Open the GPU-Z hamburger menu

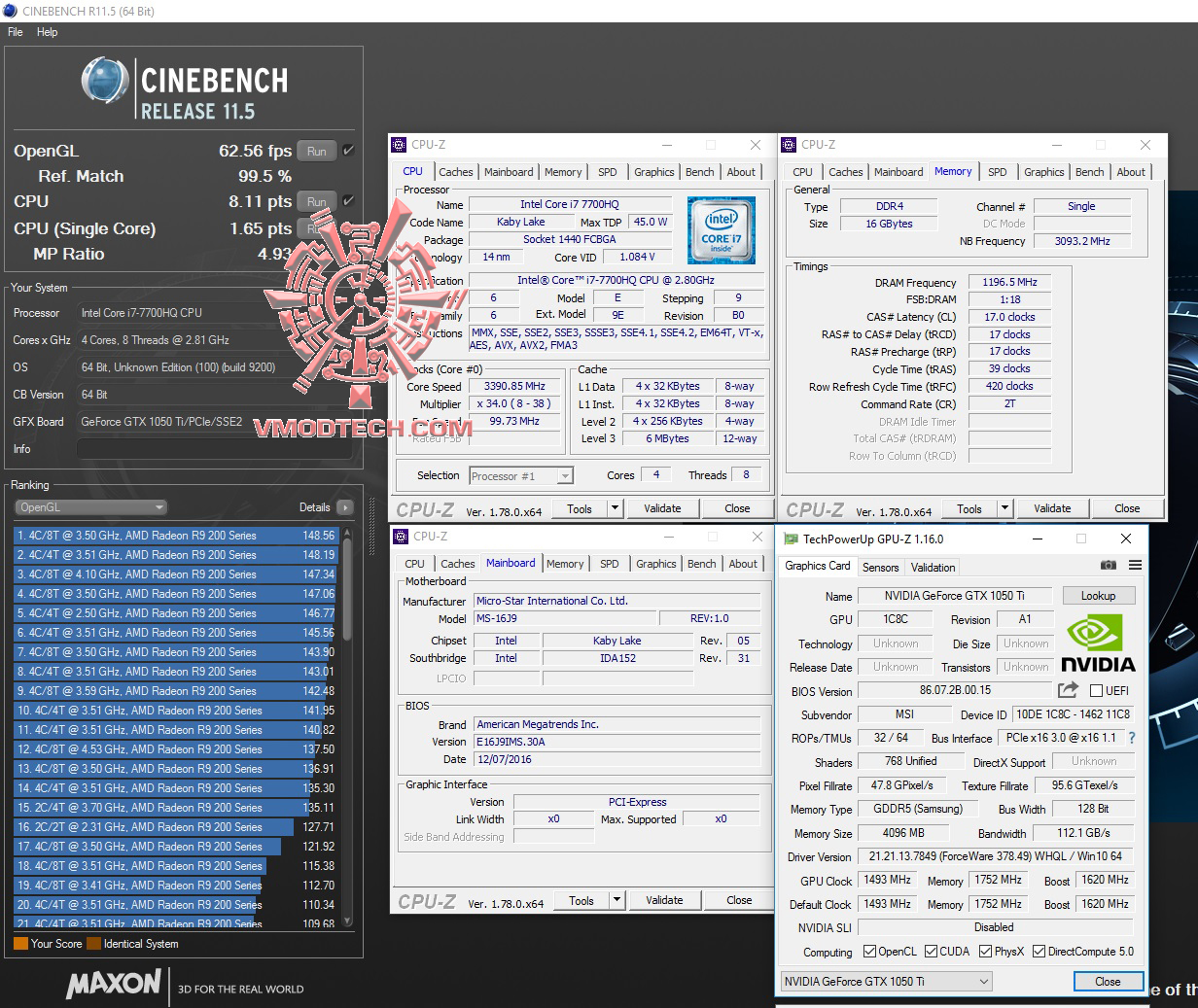tap(1135, 565)
